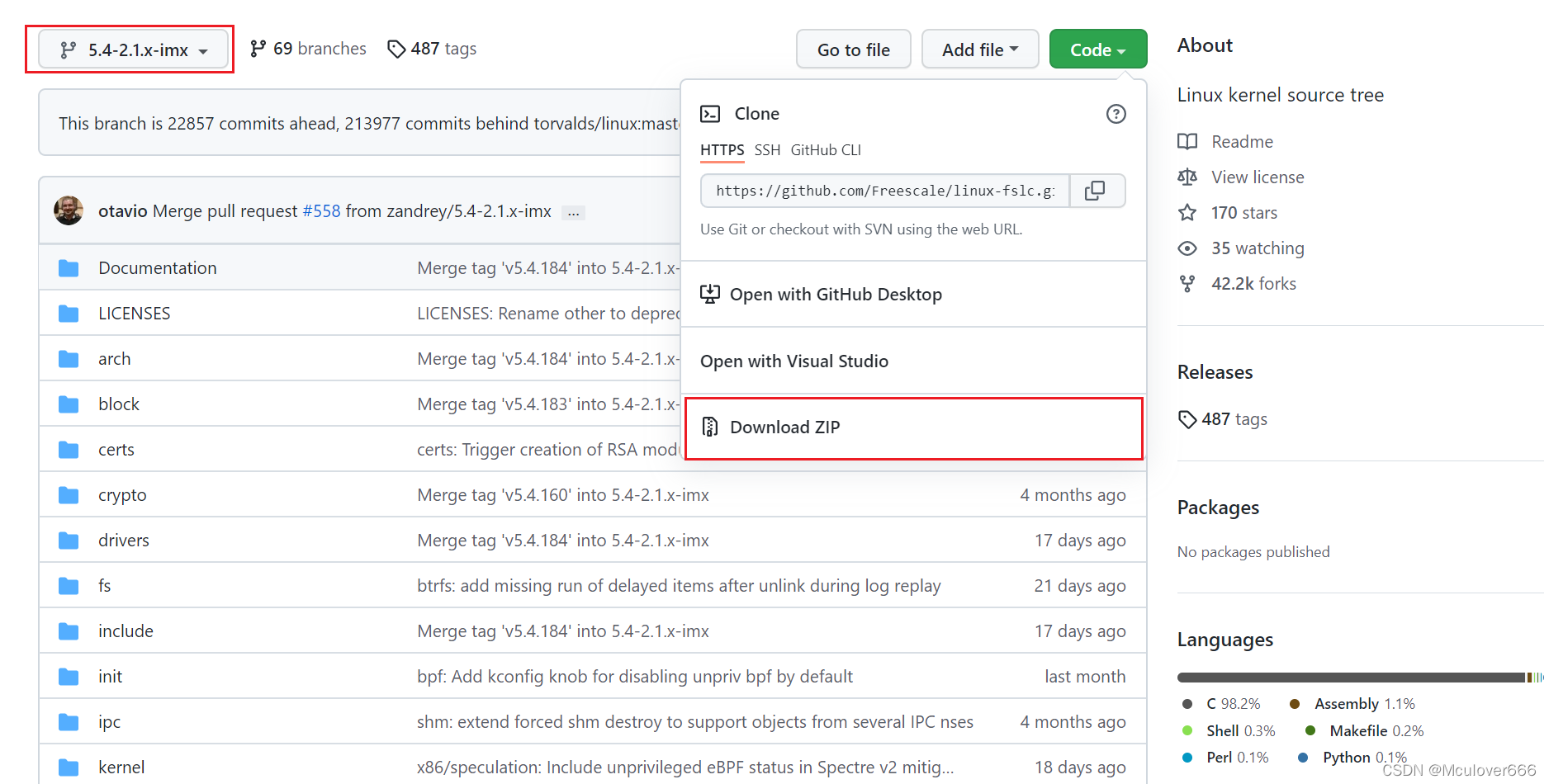Switch to the GitHub CLI clone tab

coord(826,150)
